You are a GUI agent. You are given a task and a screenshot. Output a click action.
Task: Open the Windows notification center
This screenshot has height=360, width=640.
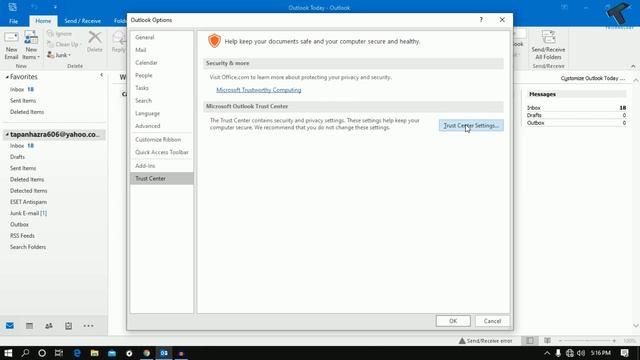624,353
